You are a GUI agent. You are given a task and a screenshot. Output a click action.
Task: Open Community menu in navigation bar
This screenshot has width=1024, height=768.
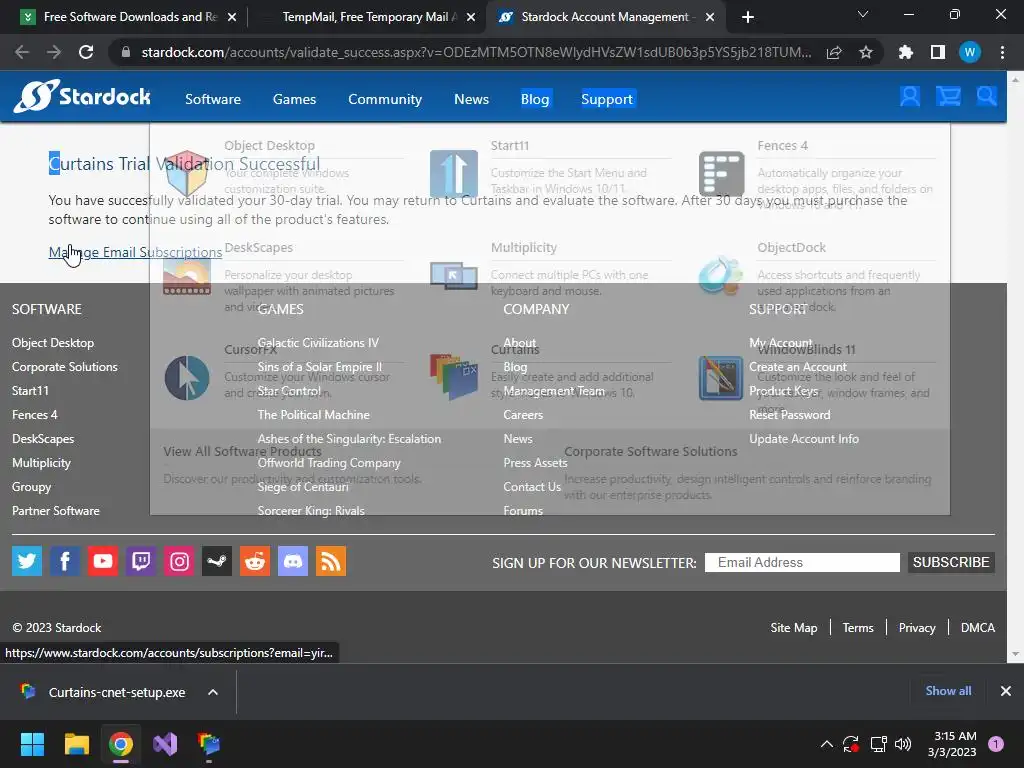pos(385,99)
